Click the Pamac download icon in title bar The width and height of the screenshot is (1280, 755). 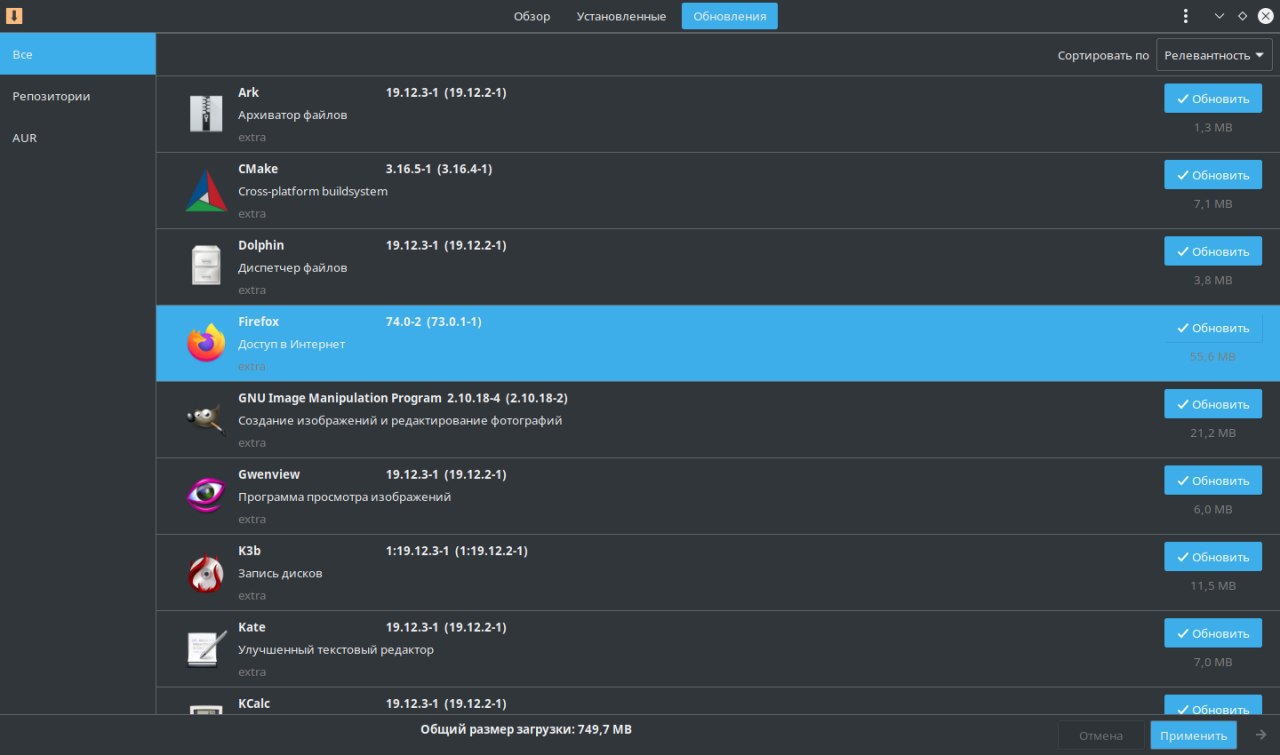14,16
